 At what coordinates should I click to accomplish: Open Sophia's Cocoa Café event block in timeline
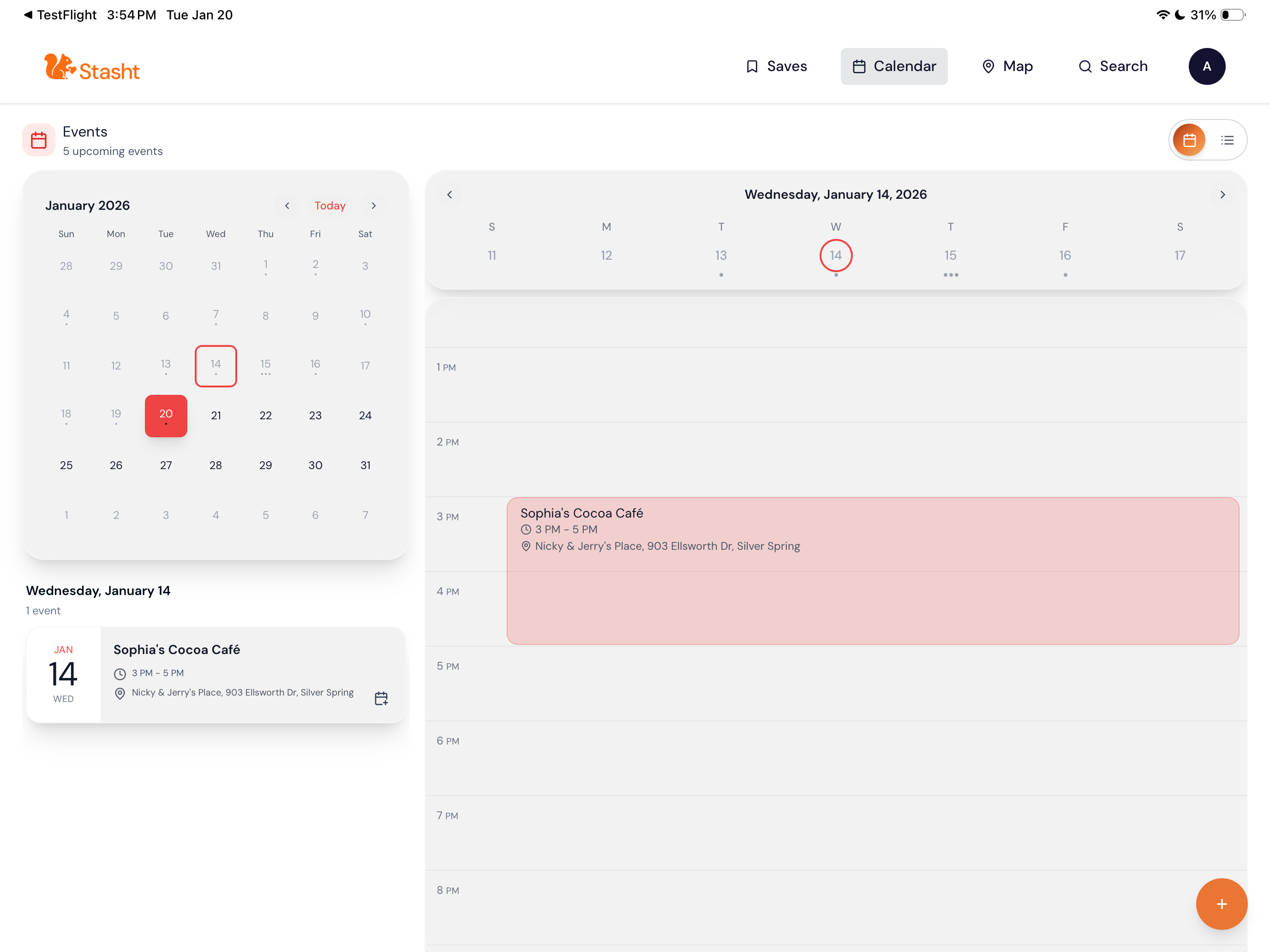873,571
